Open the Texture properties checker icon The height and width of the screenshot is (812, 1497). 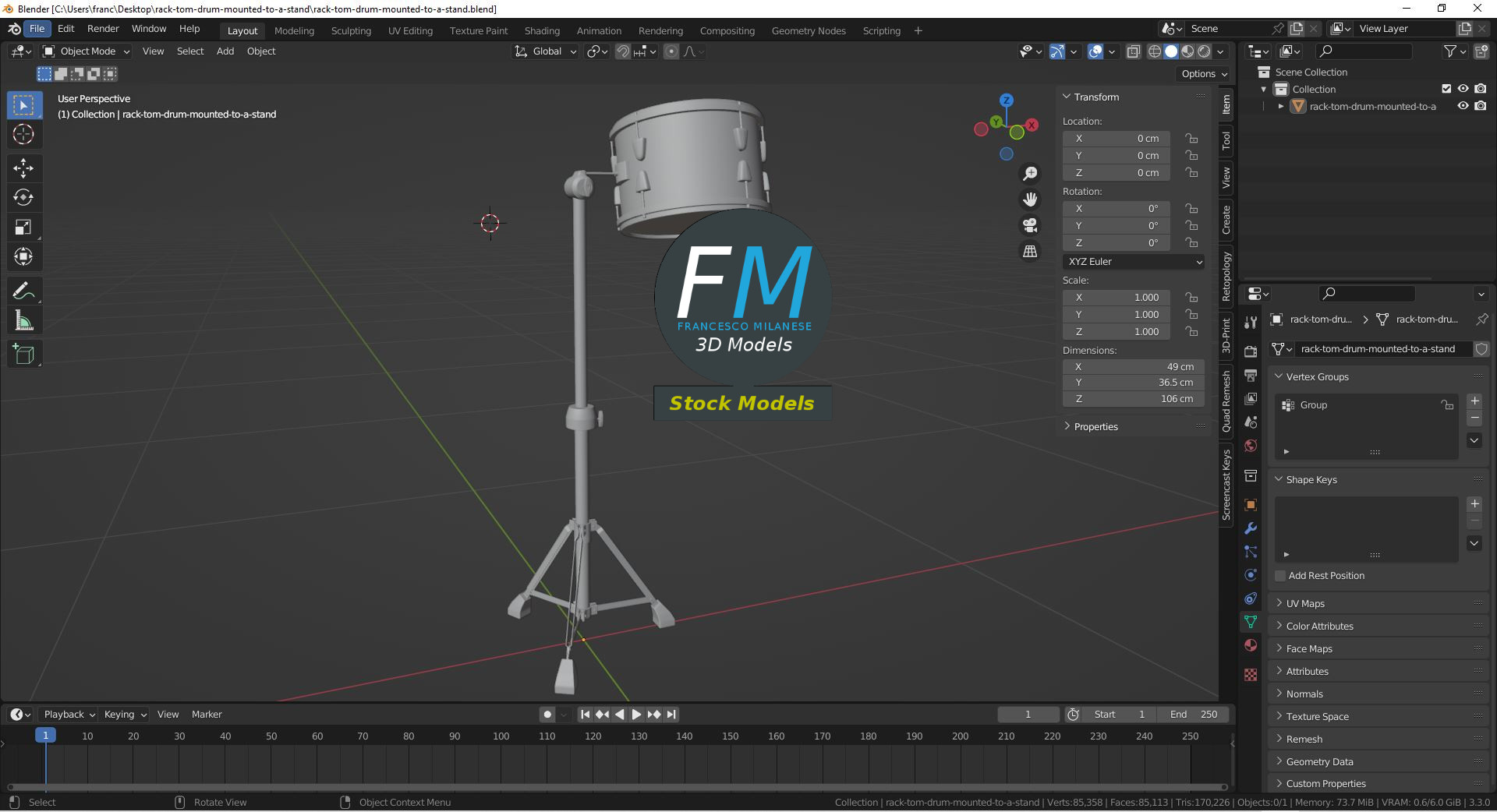point(1251,675)
